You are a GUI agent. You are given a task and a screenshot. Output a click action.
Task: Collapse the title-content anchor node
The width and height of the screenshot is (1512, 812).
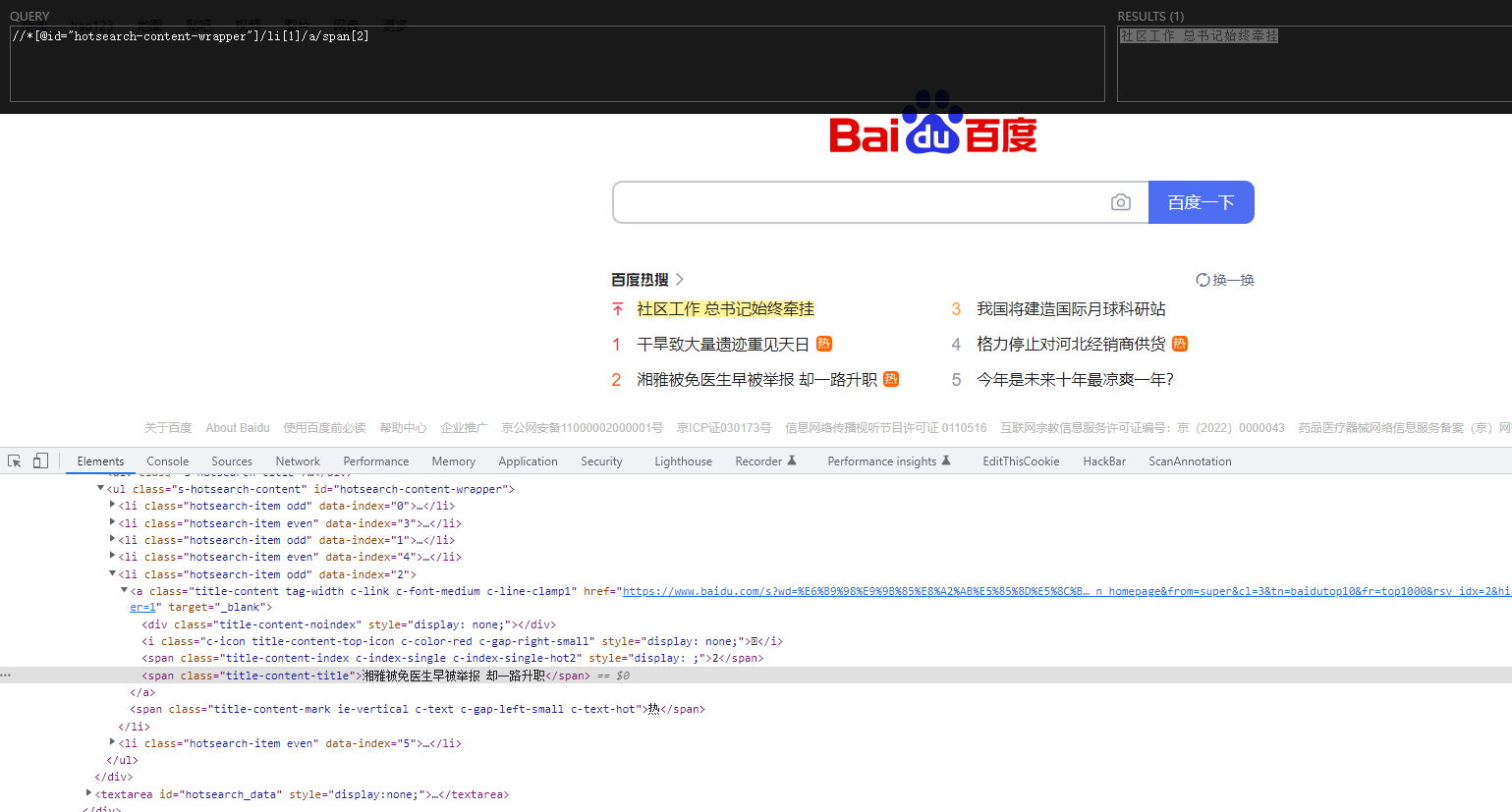point(124,591)
